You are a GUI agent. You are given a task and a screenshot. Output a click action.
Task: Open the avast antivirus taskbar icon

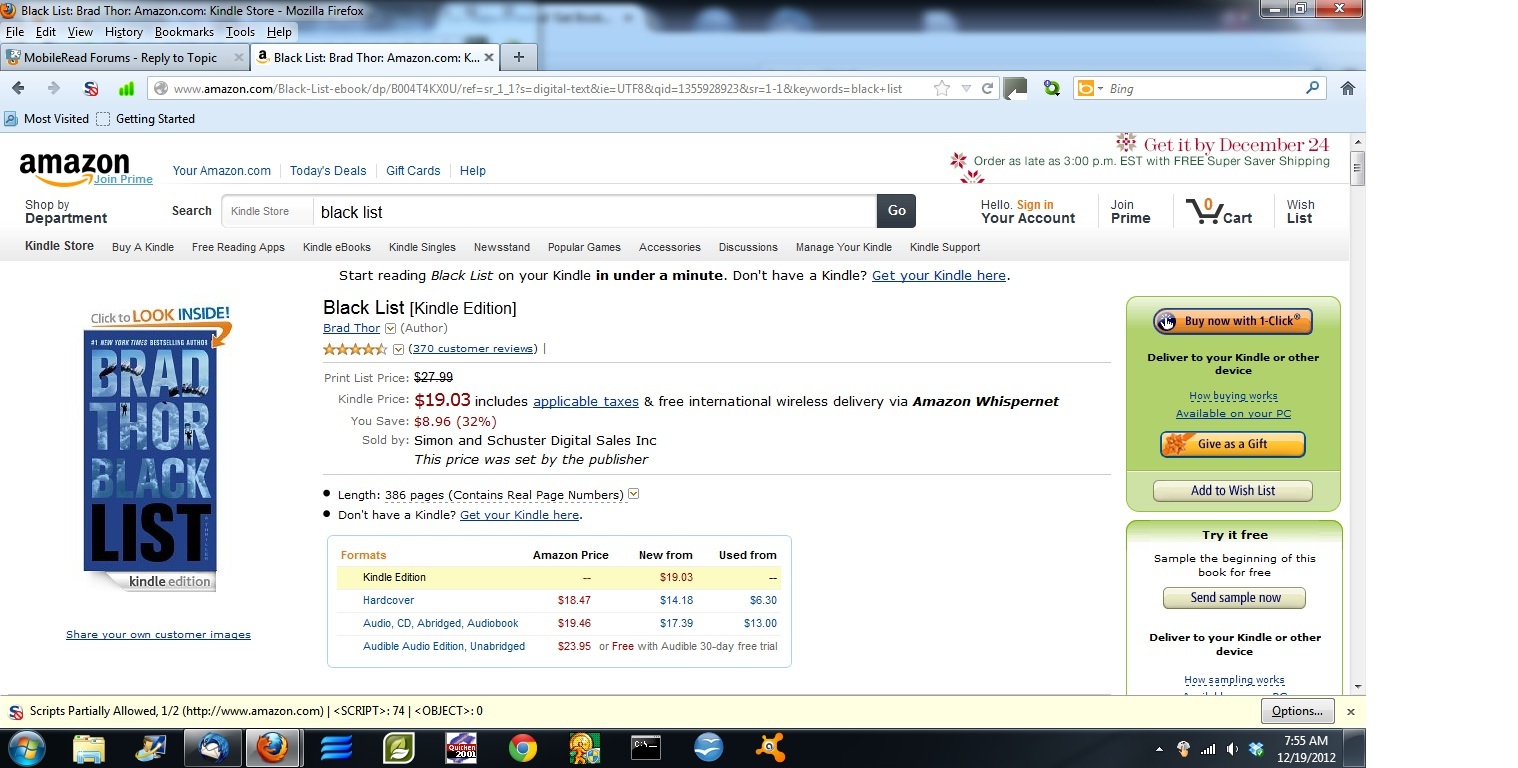click(769, 747)
